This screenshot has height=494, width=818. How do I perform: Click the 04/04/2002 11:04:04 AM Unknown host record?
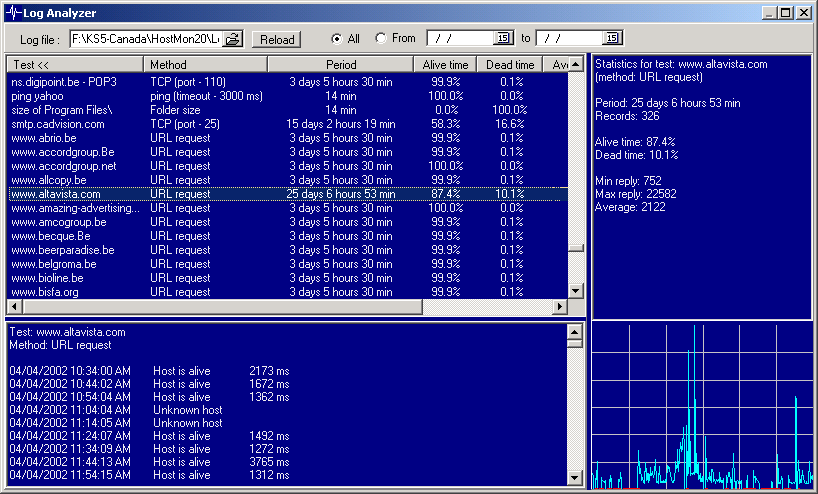[x=116, y=410]
